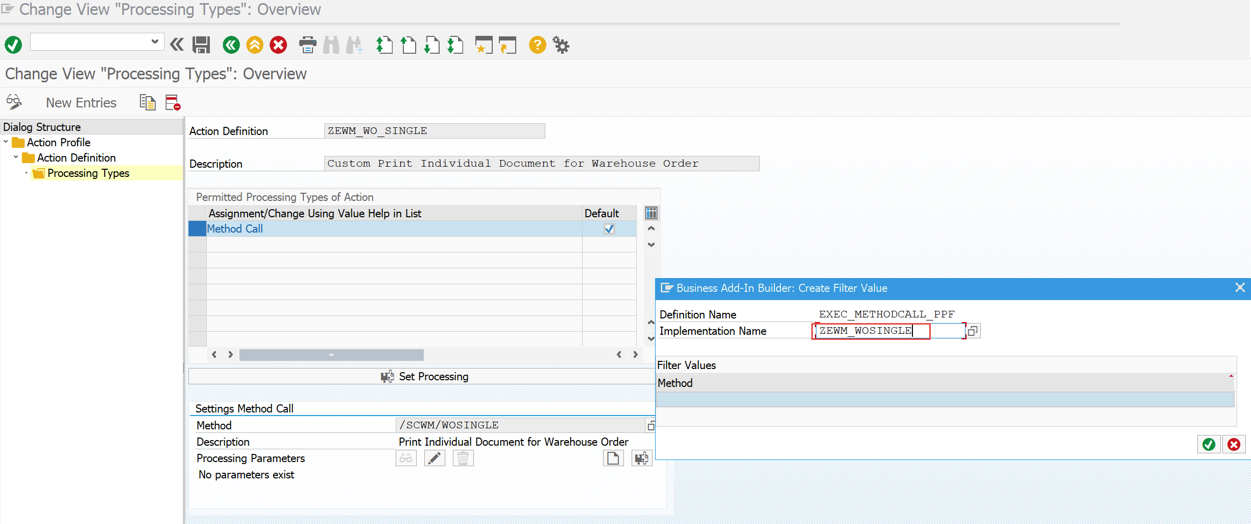Viewport: 1251px width, 524px height.
Task: Go to Last Page icon
Action: click(456, 45)
